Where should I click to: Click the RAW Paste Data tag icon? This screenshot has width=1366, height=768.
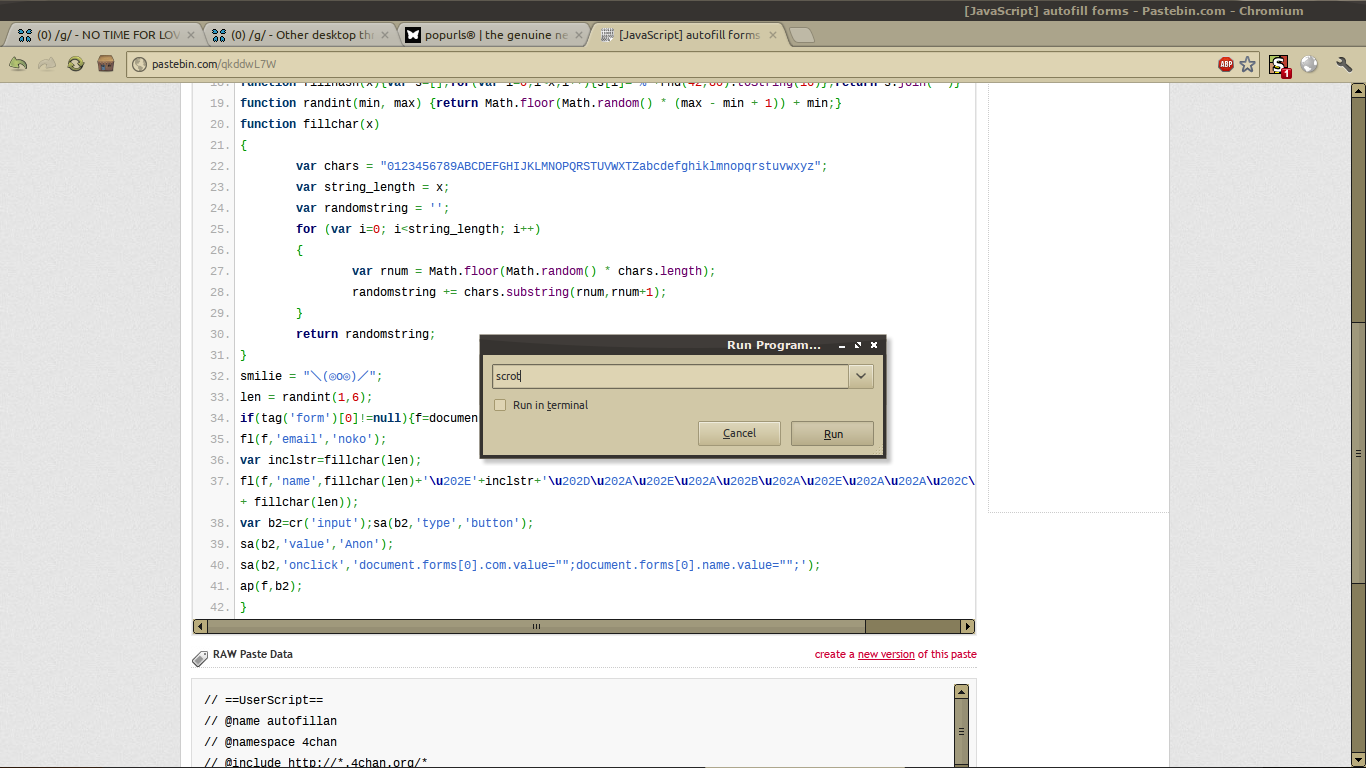point(200,657)
